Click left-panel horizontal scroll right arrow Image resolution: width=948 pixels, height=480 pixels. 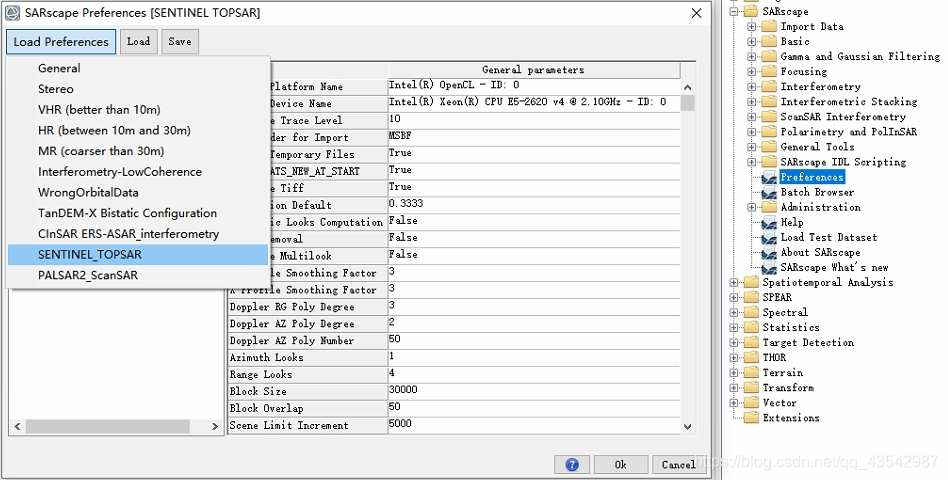(215, 426)
